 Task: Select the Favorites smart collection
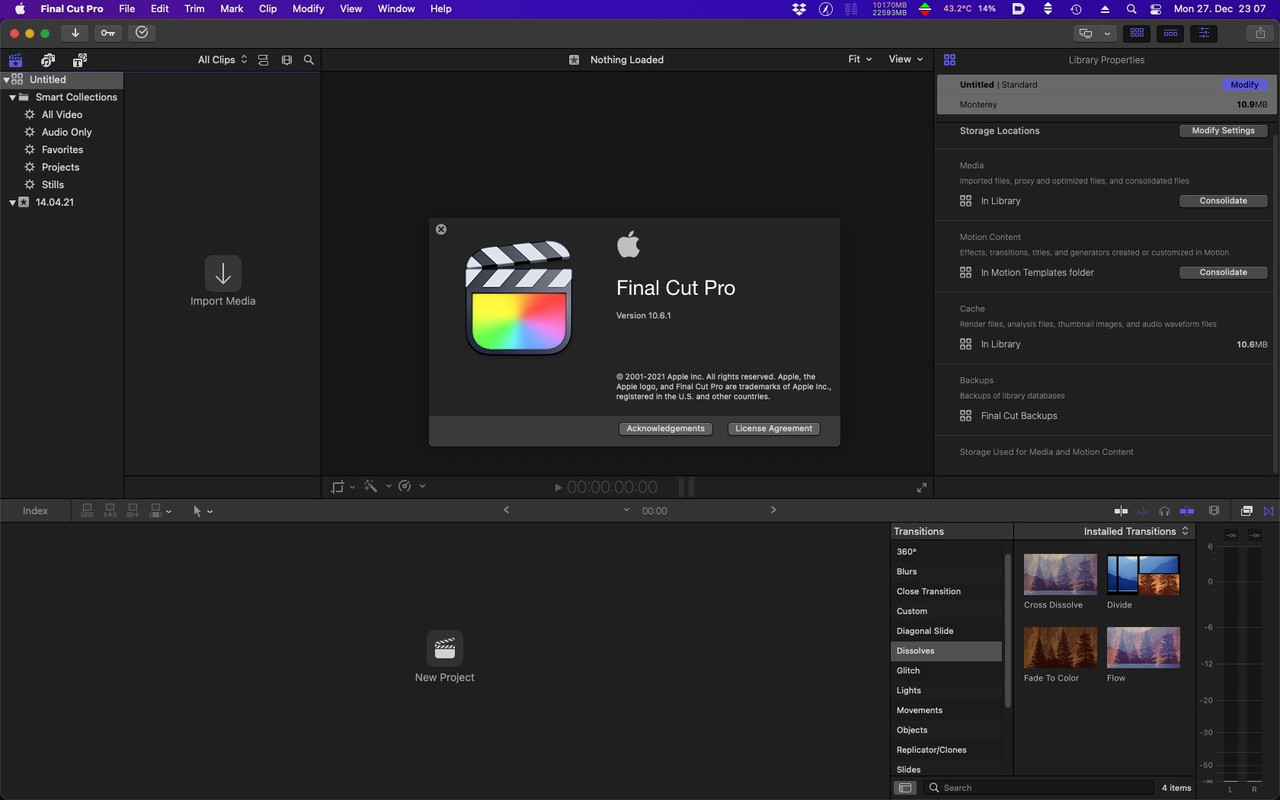62,150
